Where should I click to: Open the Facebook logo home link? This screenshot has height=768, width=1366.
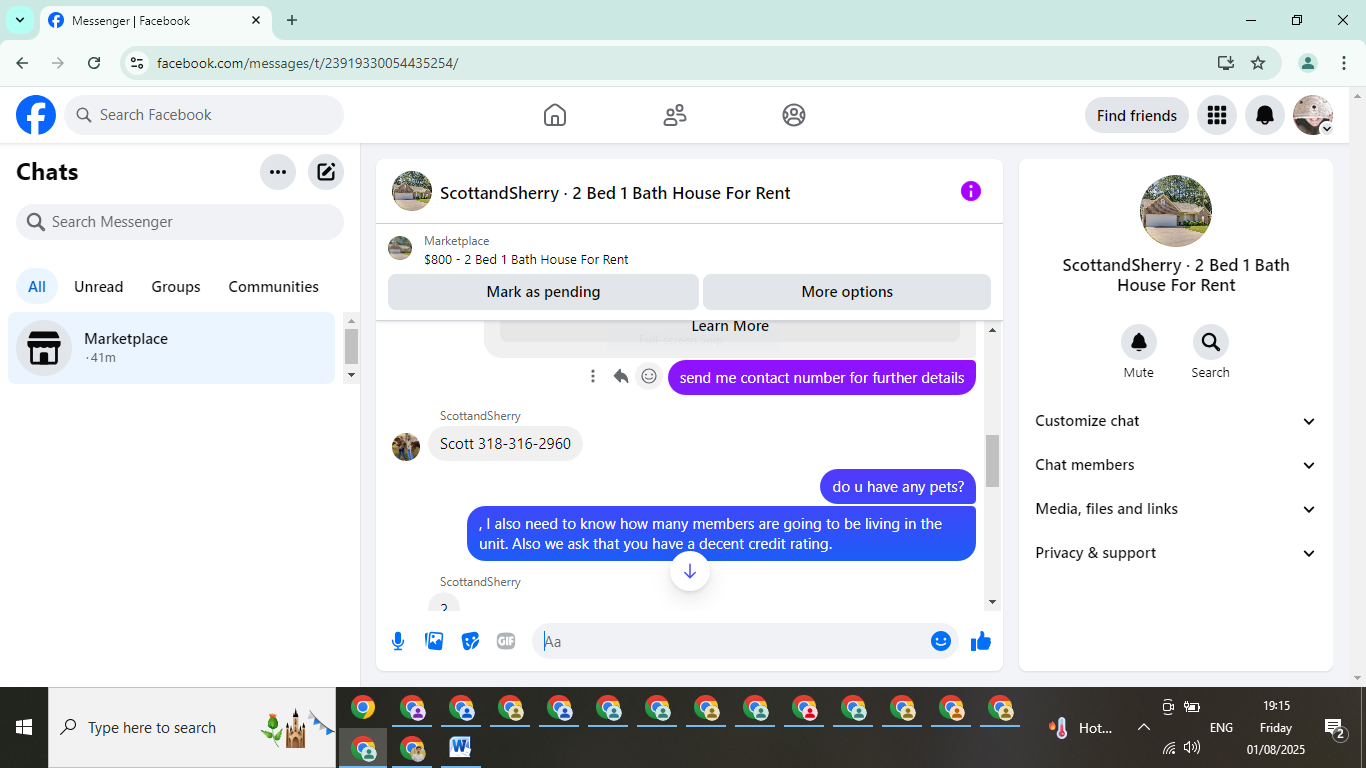[36, 115]
